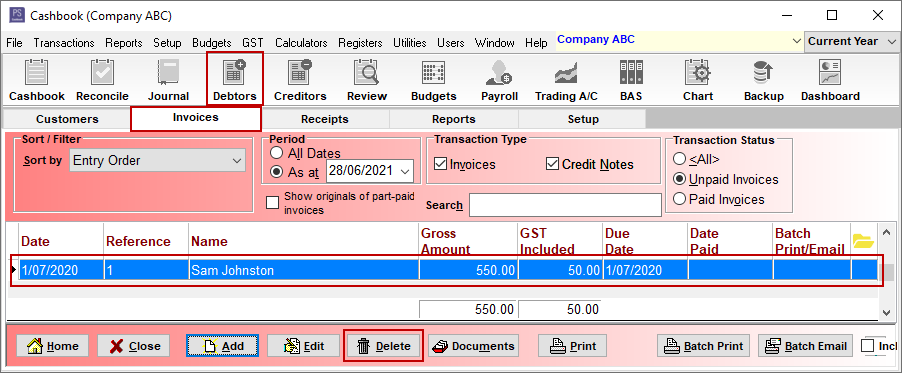Image resolution: width=902 pixels, height=373 pixels.
Task: Select Unpaid Invoices status
Action: (x=679, y=179)
